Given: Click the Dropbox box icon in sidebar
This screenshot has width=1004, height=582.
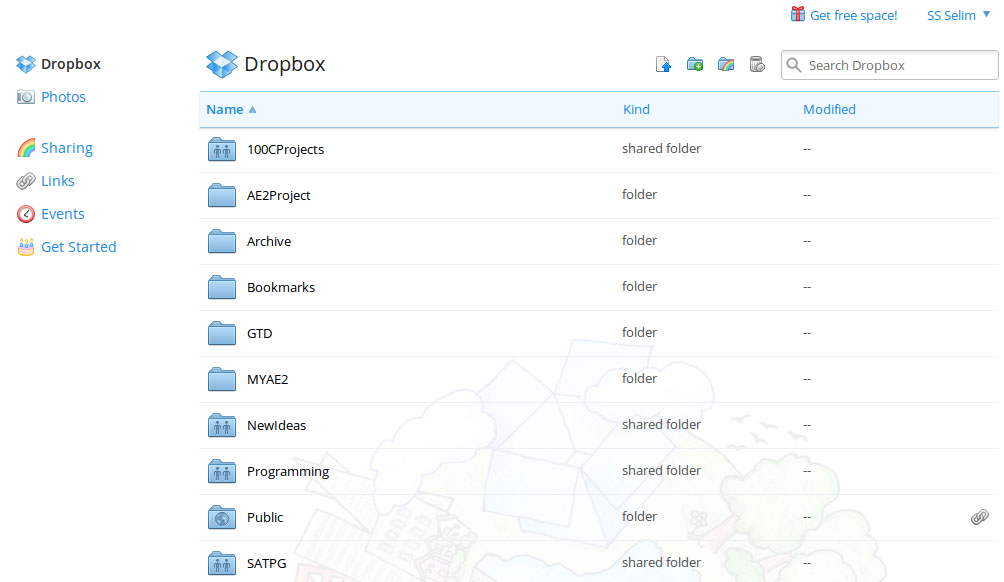Looking at the screenshot, I should 26,64.
